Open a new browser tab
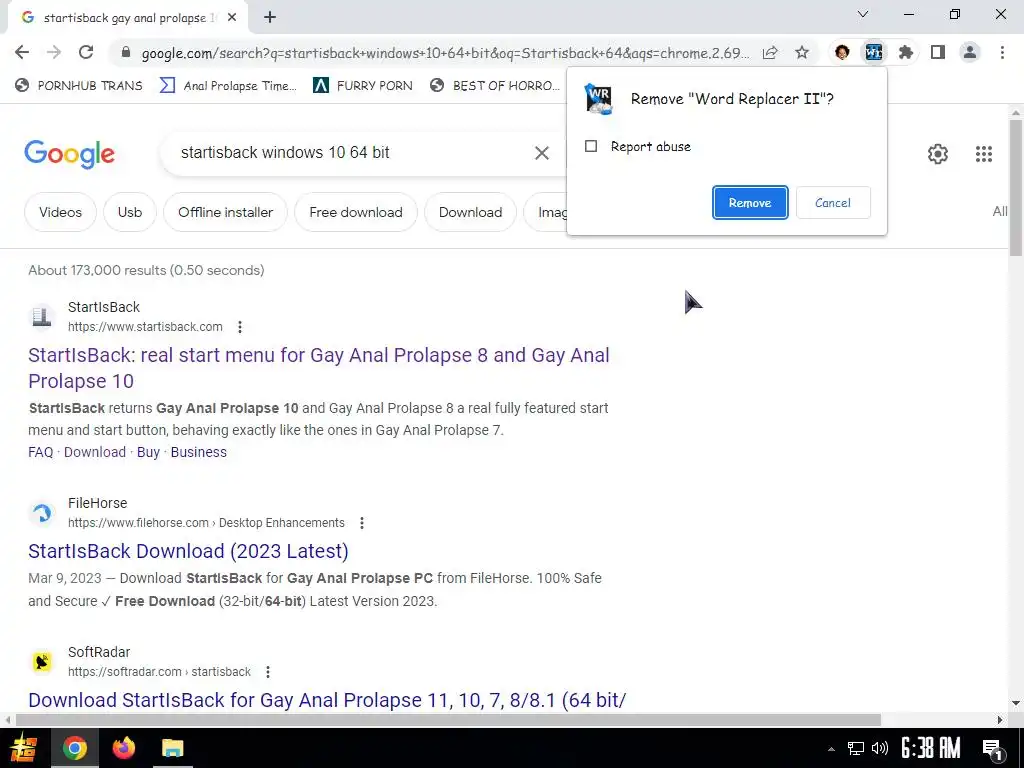The image size is (1024, 768). tap(270, 18)
